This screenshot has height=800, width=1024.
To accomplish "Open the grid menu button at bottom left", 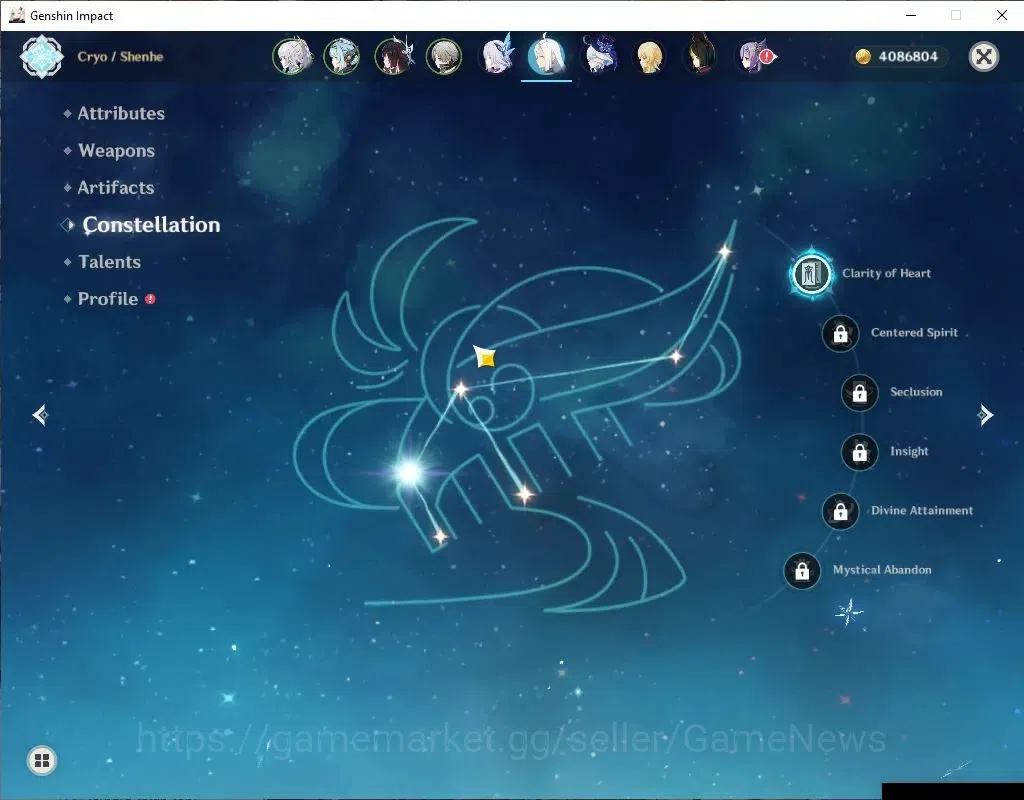I will click(42, 760).
